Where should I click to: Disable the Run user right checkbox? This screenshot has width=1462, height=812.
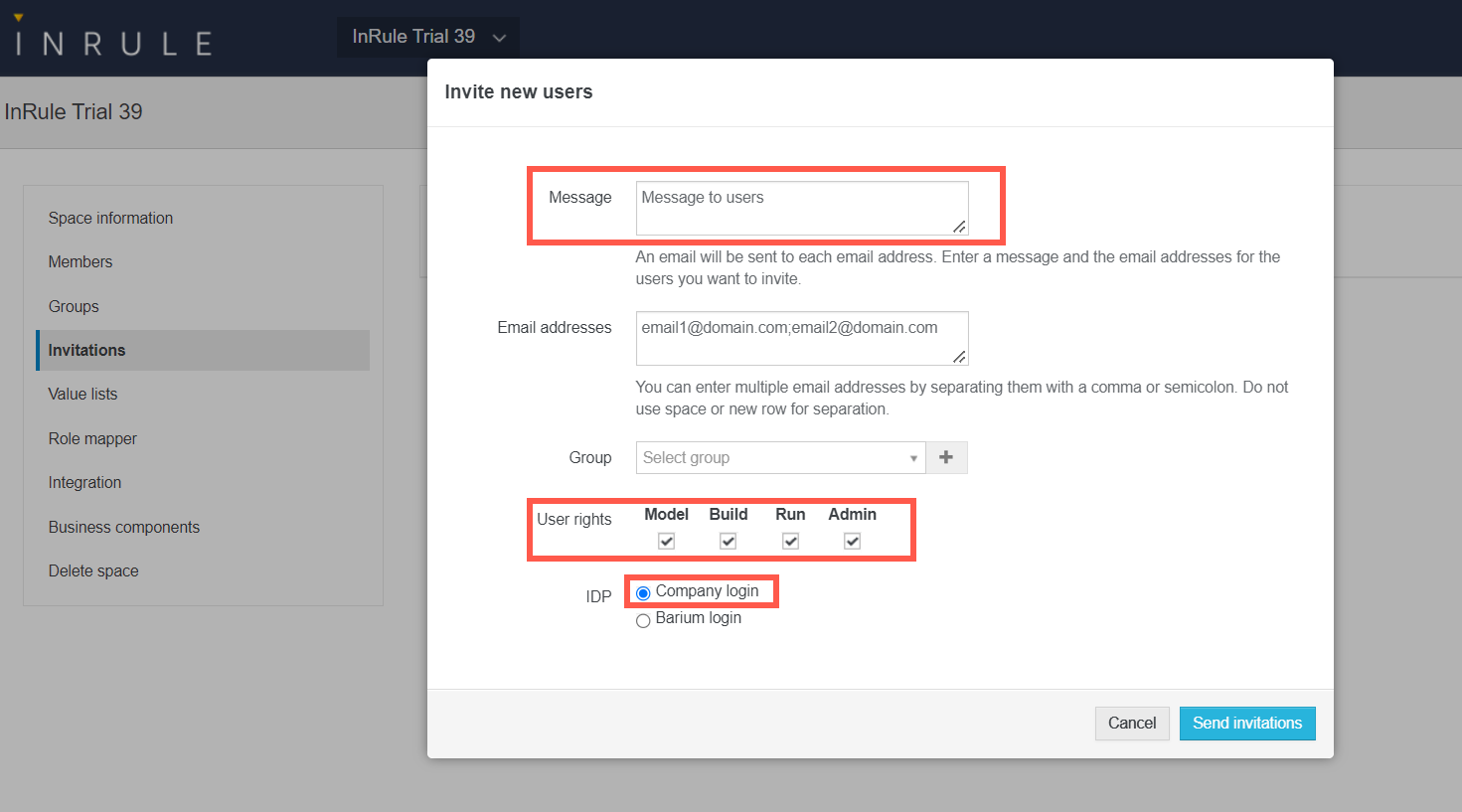point(790,541)
